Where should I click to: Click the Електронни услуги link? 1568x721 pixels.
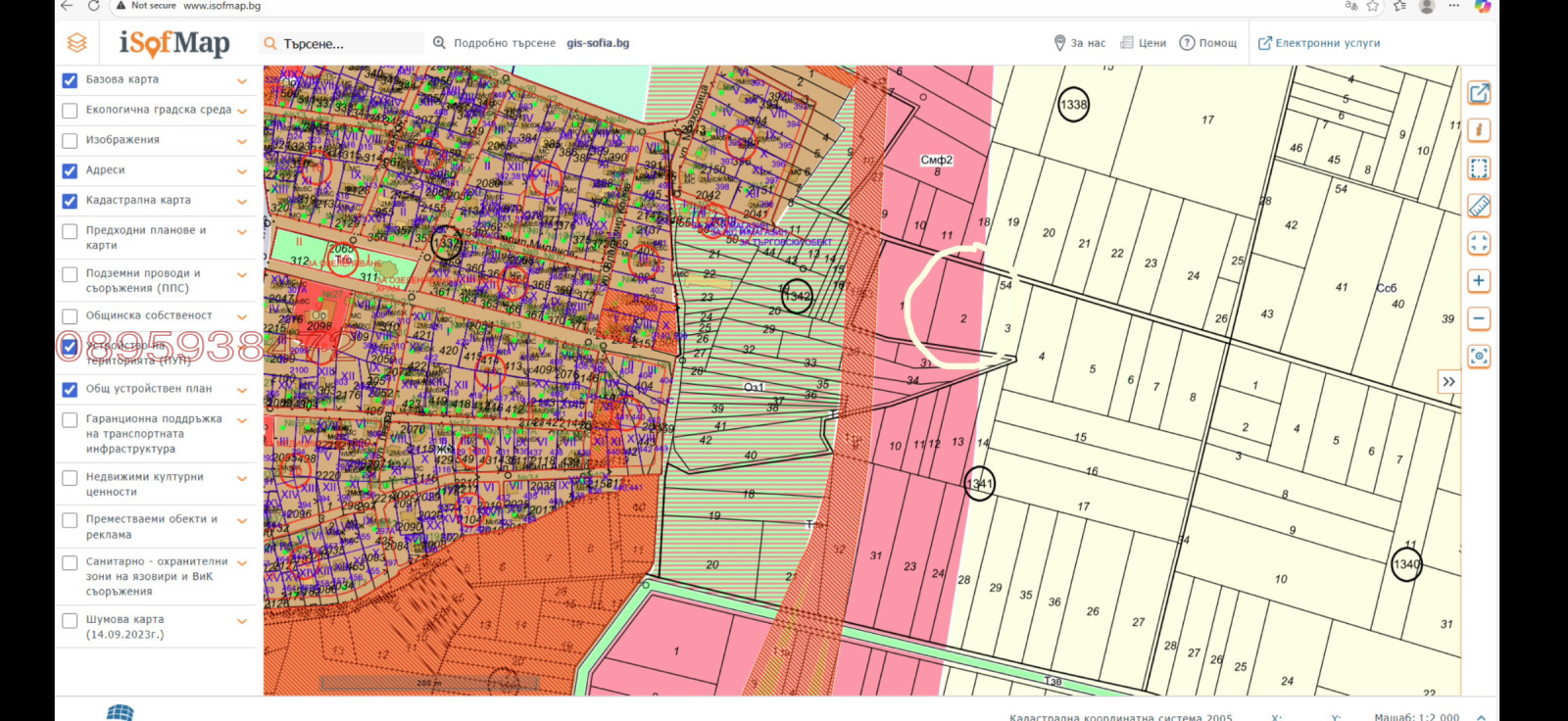pos(1319,43)
